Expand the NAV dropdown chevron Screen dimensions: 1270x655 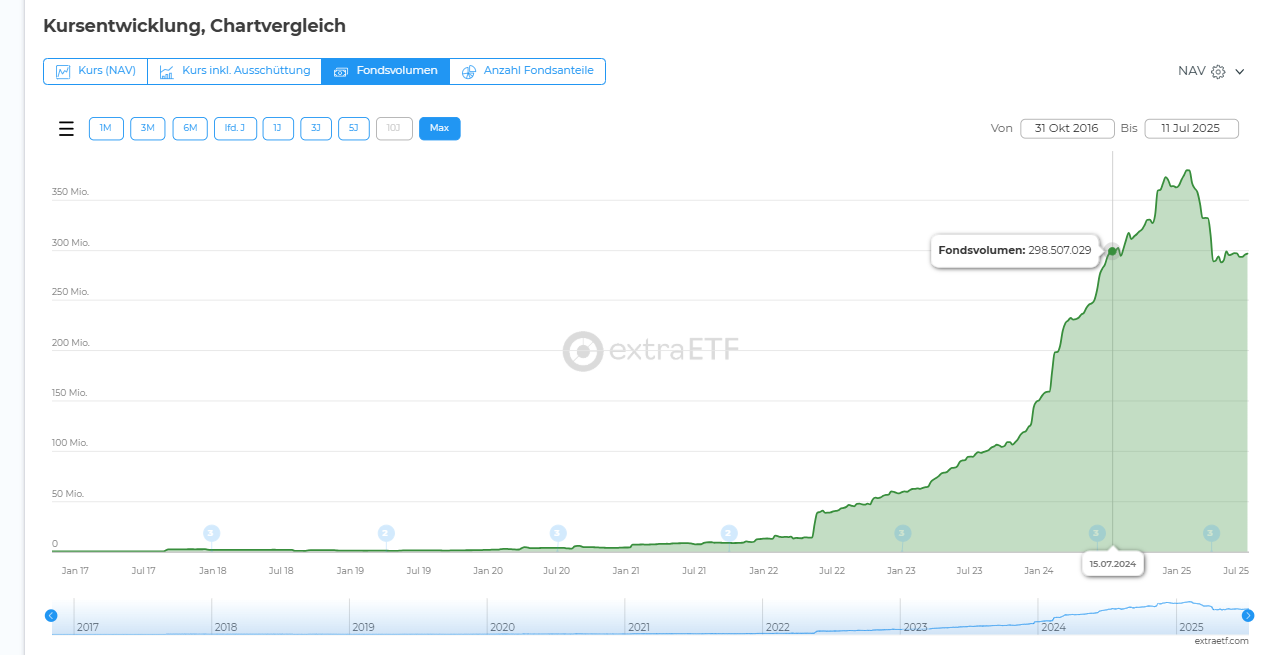(x=1240, y=72)
